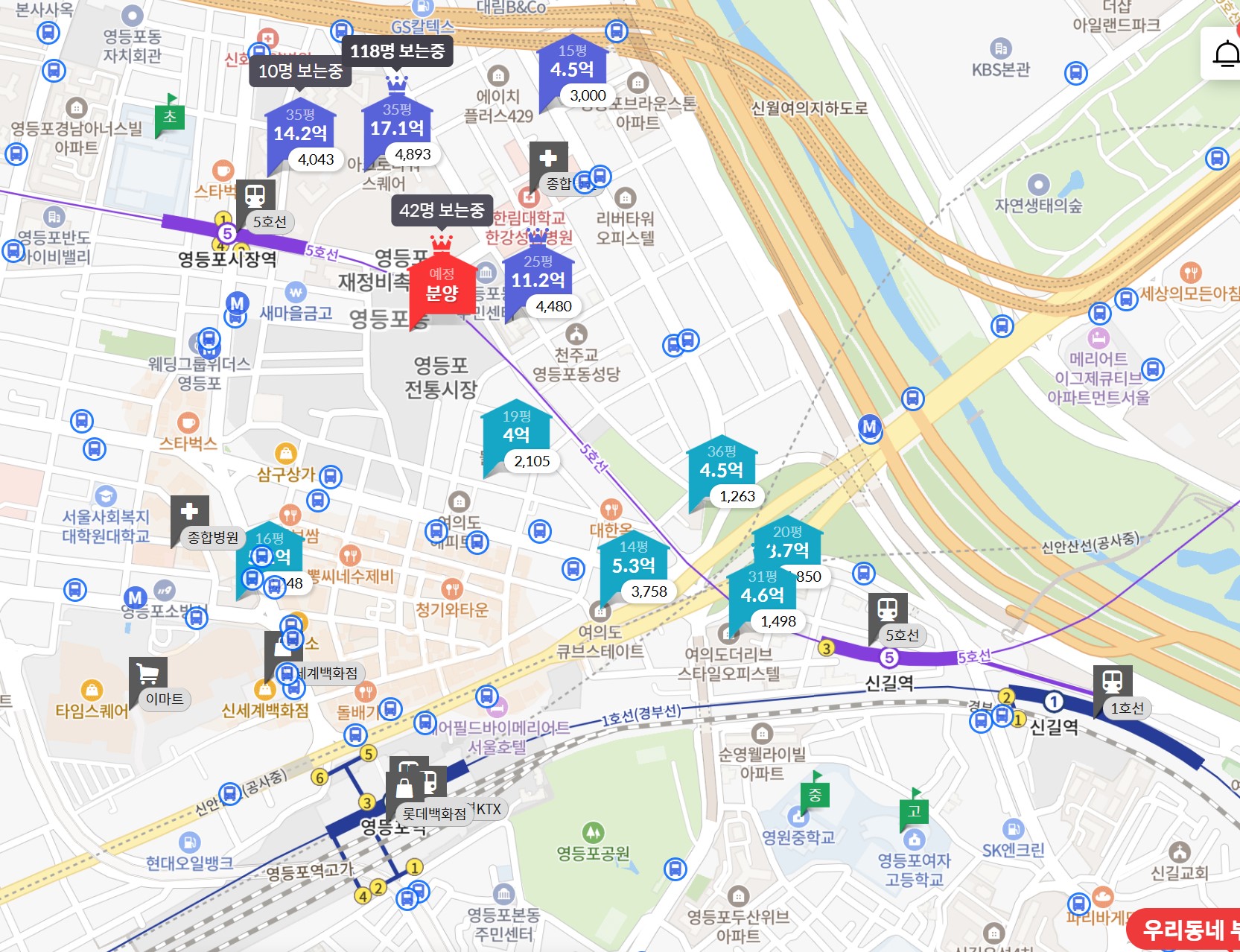Click the 1,498 price tag
1240x952 pixels.
778,621
